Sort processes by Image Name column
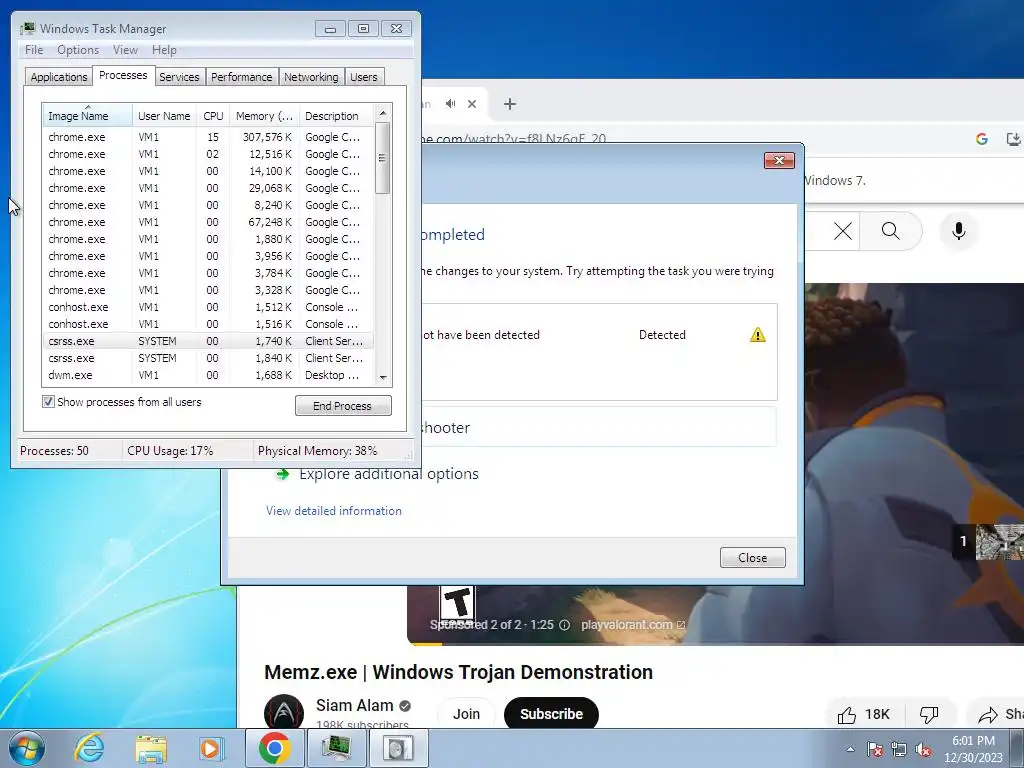This screenshot has height=768, width=1024. click(88, 116)
